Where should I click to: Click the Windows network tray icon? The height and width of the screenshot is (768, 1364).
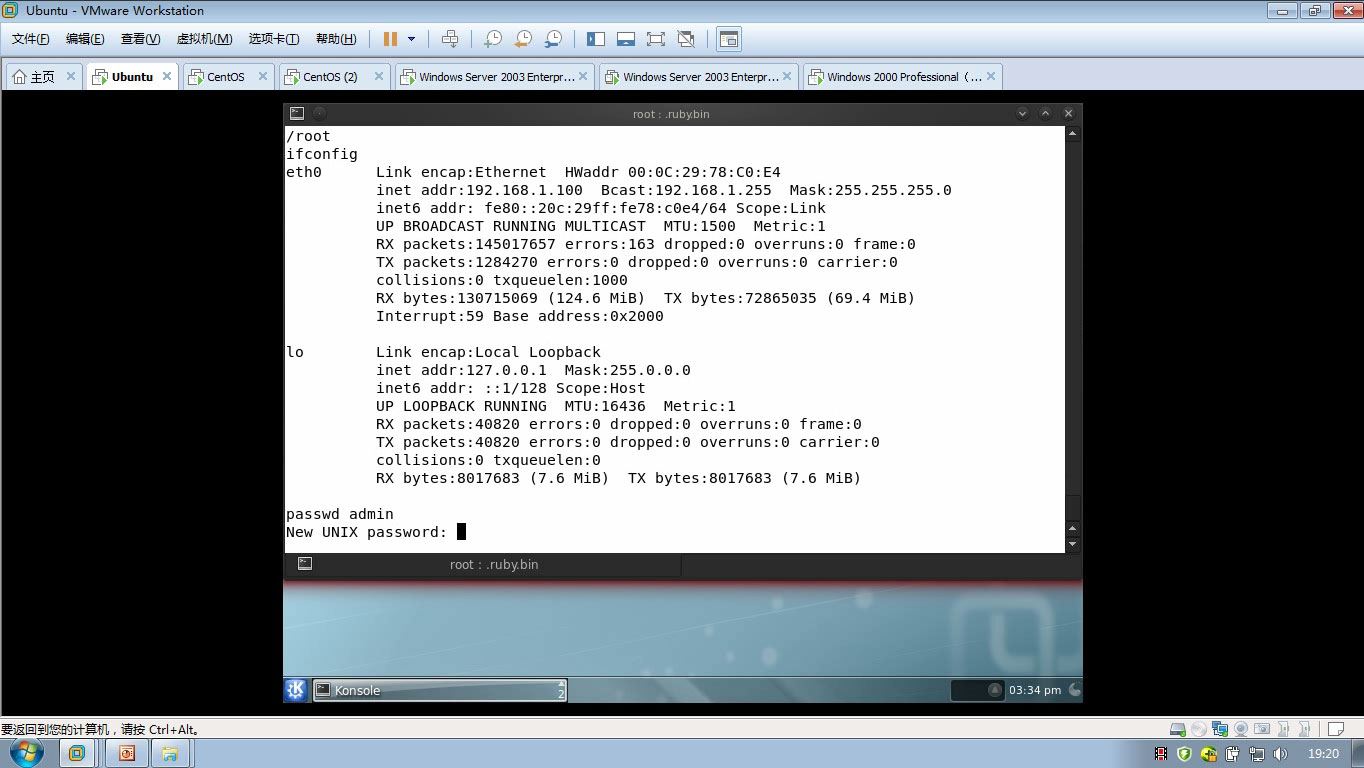(1257, 754)
